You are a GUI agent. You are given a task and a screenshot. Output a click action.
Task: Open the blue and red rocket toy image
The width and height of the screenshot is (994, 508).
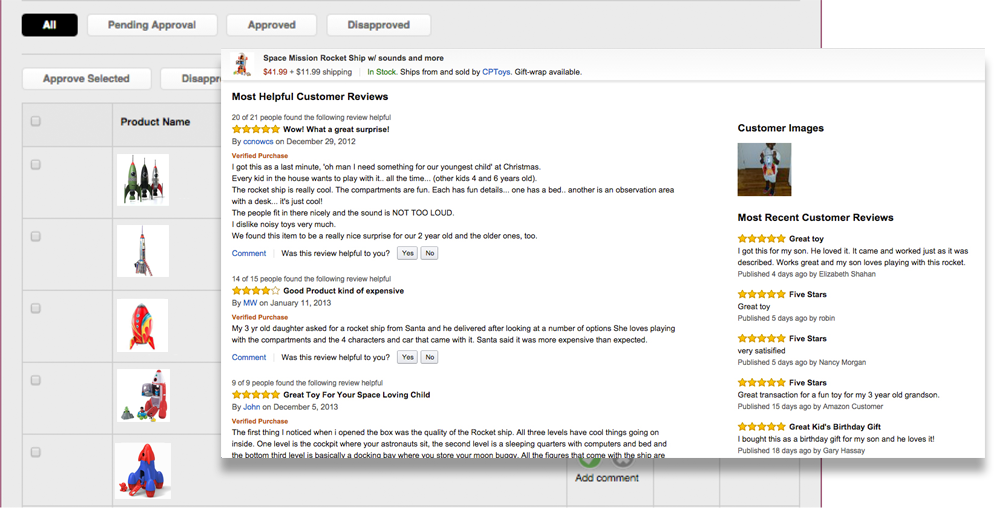(x=143, y=471)
